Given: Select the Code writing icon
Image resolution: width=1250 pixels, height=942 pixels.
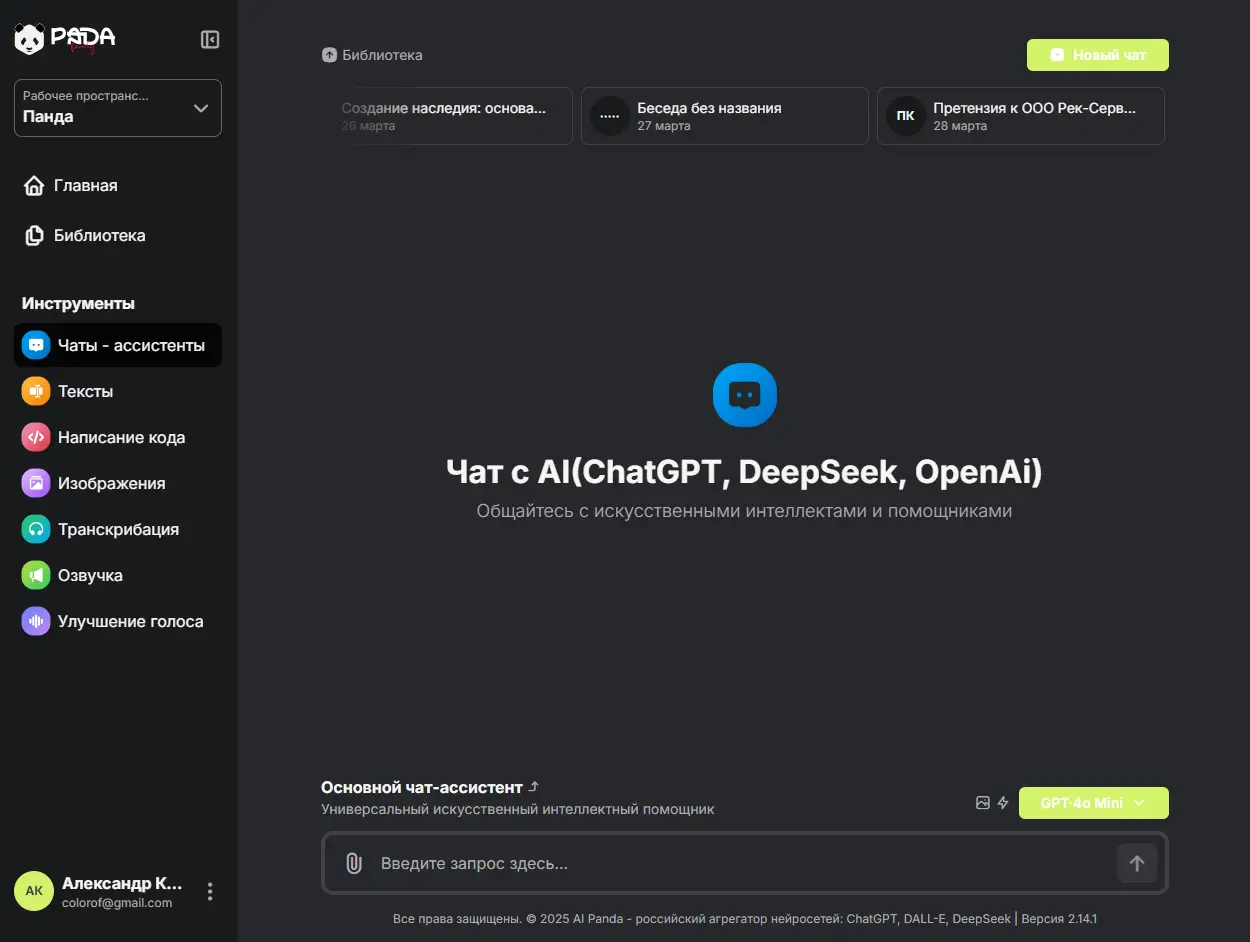Looking at the screenshot, I should pyautogui.click(x=36, y=437).
